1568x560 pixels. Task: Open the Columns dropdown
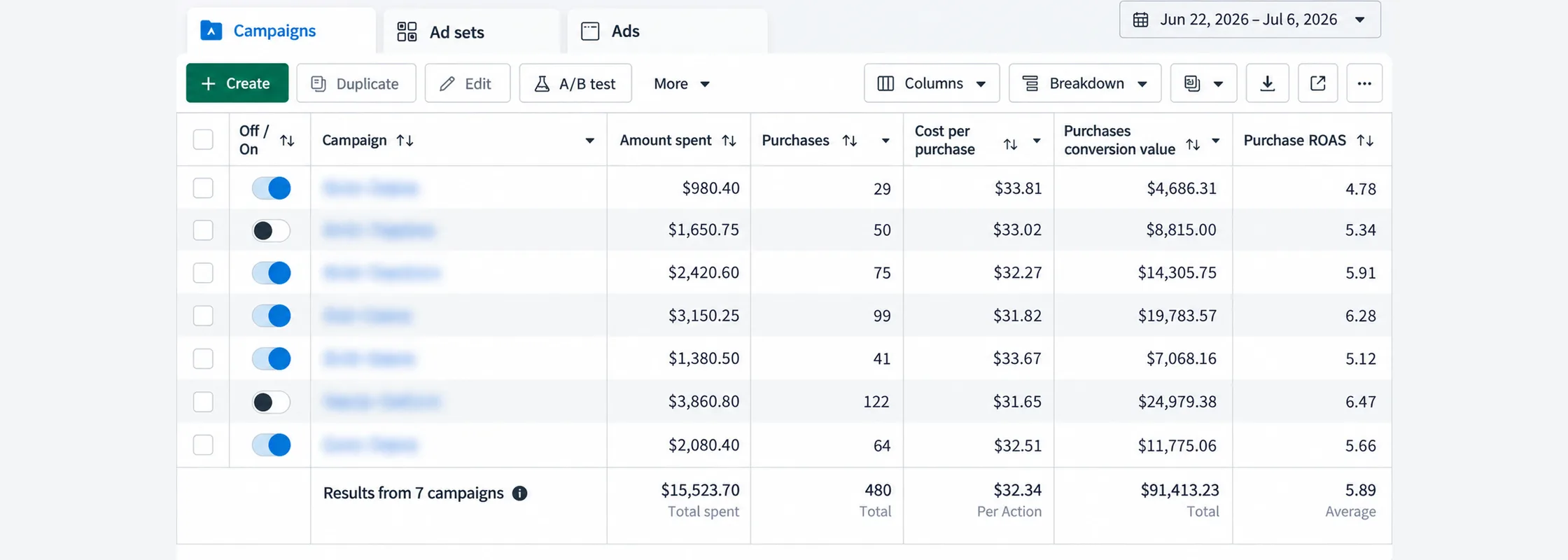coord(931,83)
